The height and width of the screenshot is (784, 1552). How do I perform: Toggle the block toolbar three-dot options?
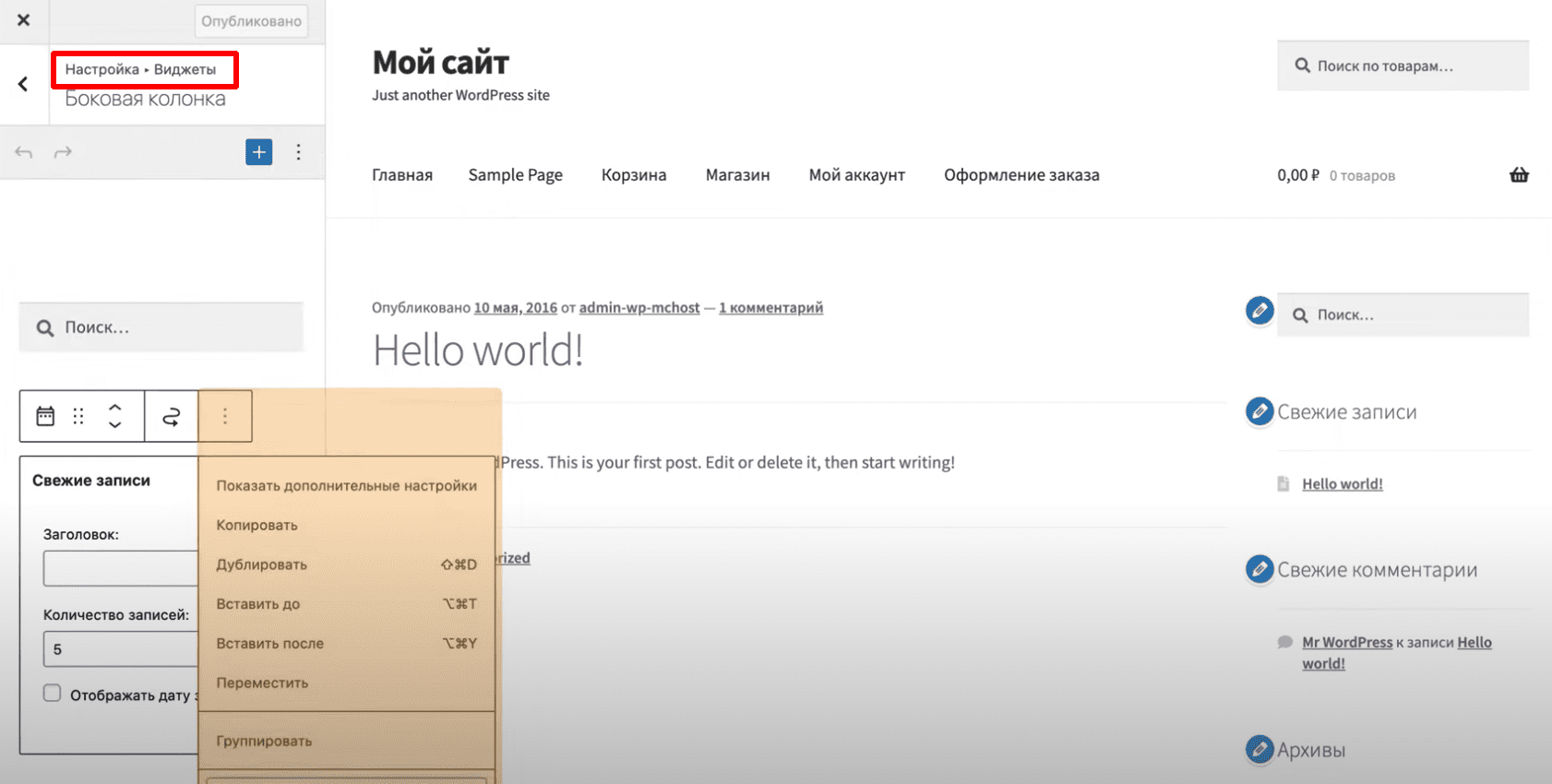point(225,416)
